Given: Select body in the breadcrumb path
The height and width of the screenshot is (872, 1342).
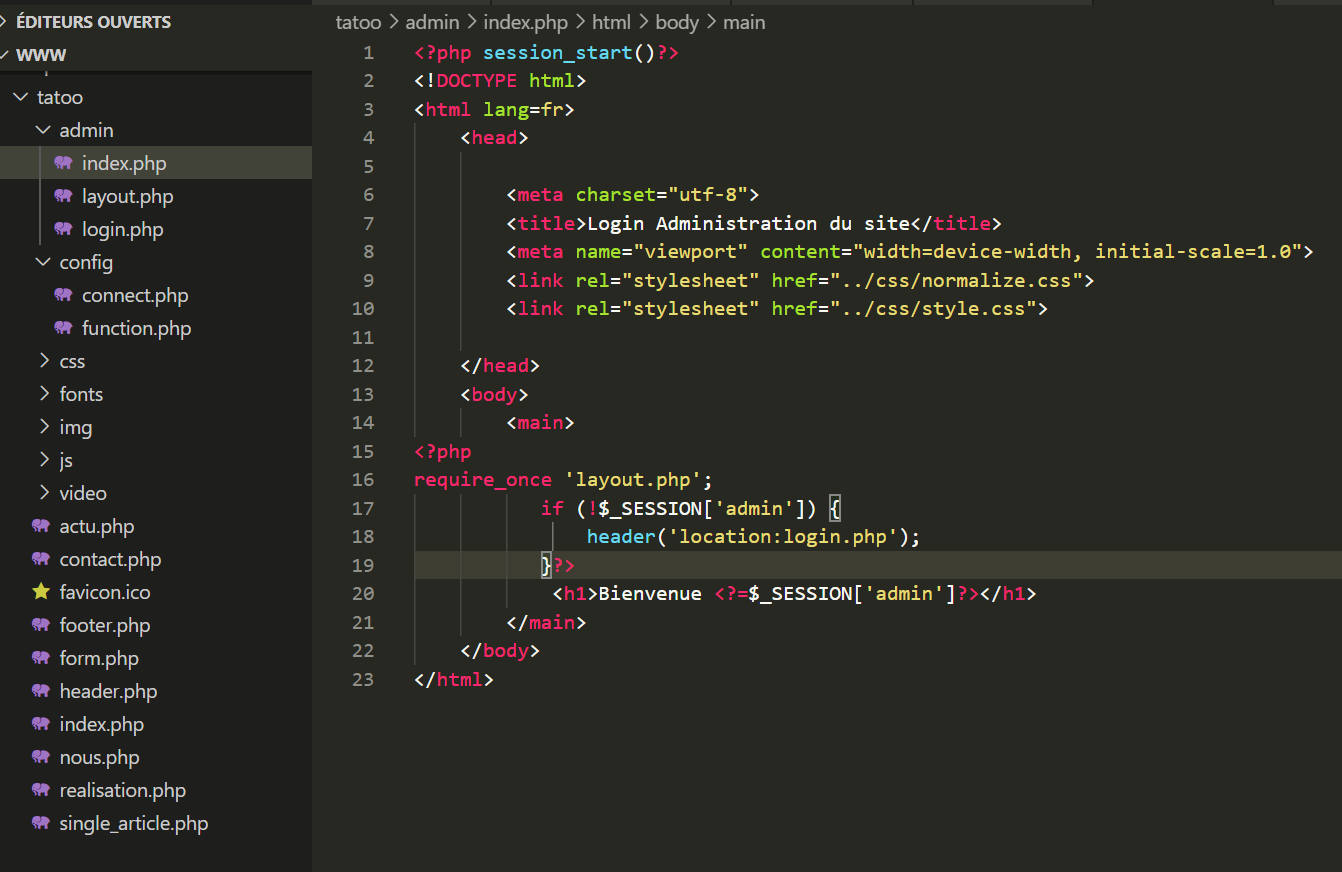Looking at the screenshot, I should coord(677,22).
